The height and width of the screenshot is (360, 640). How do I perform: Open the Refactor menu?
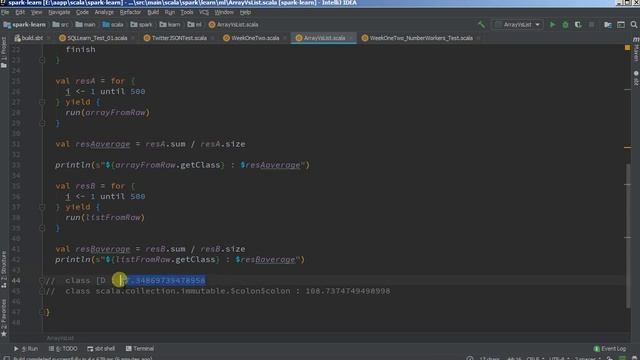[x=130, y=13]
